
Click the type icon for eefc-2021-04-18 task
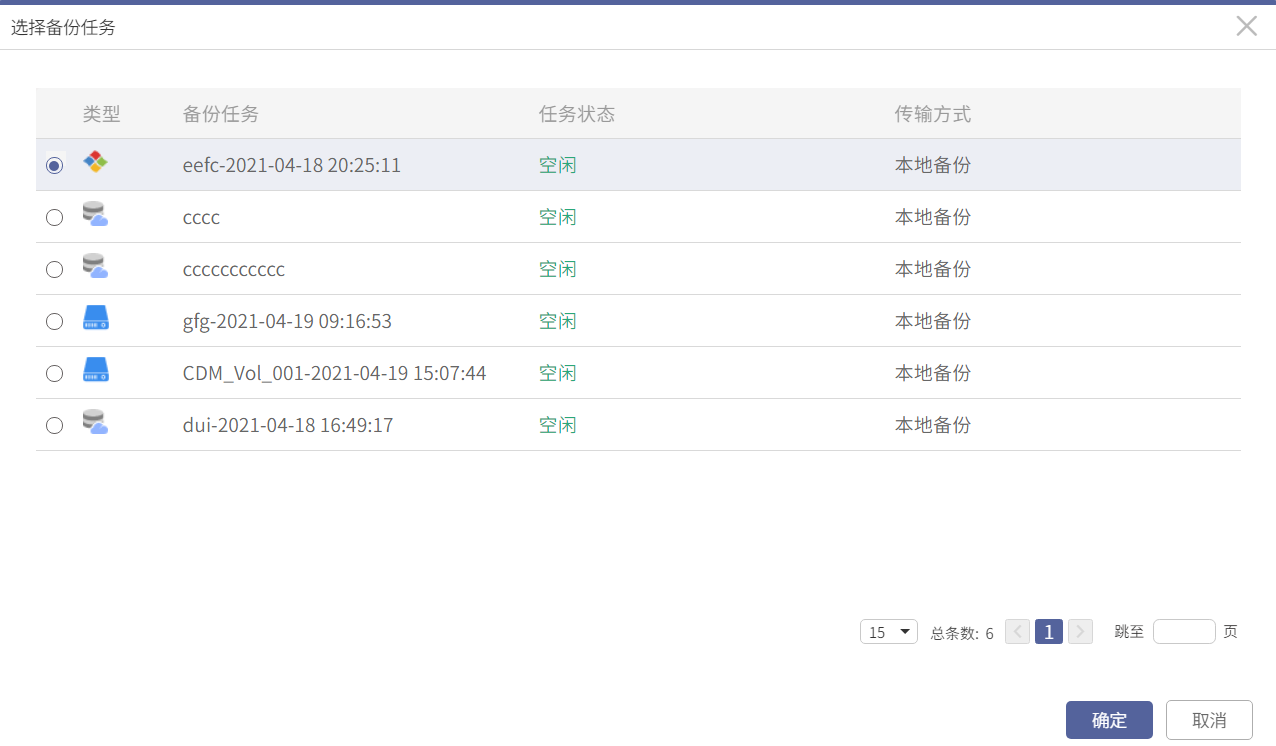[95, 161]
